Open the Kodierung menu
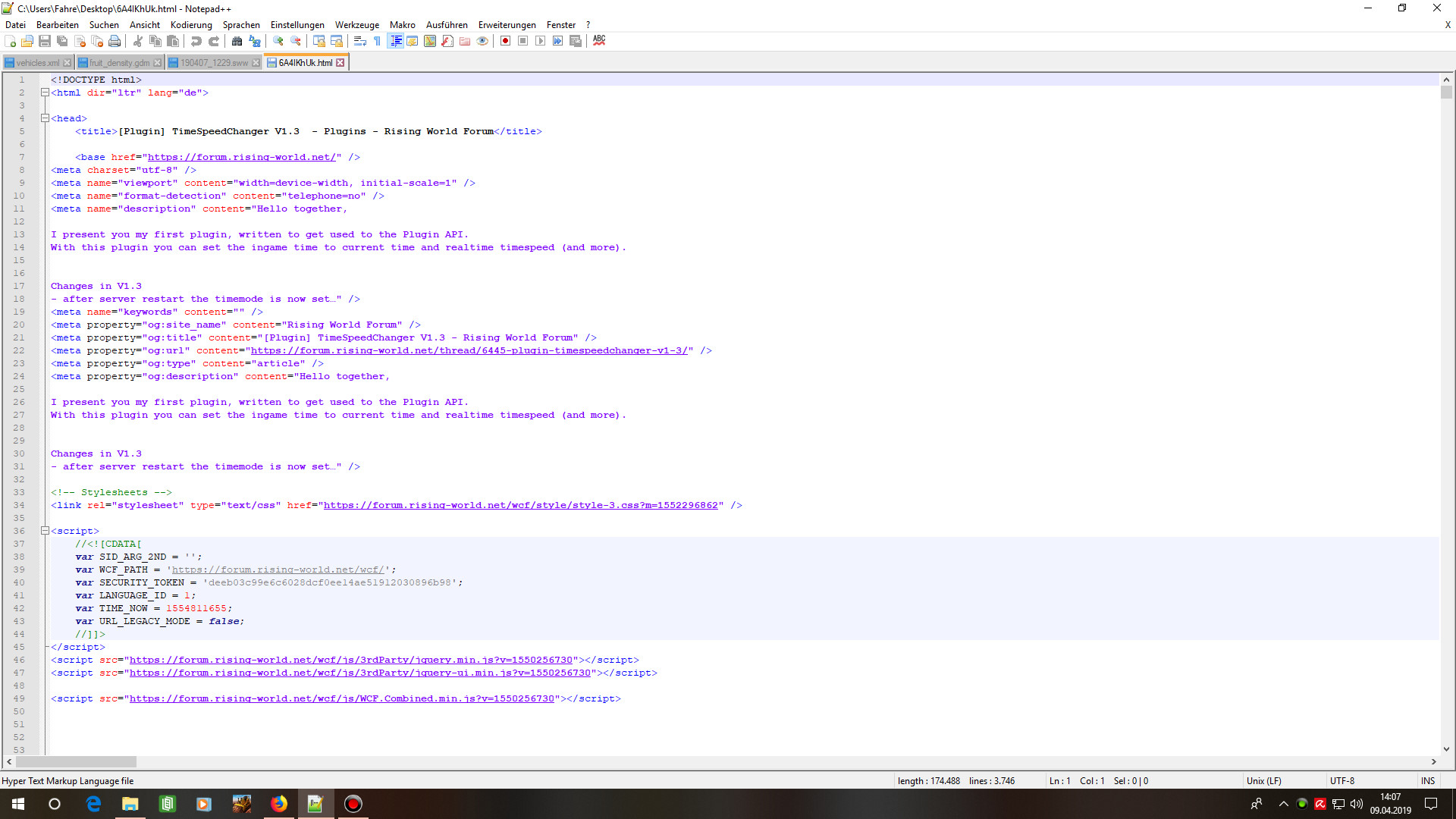The image size is (1456, 819). pos(191,25)
